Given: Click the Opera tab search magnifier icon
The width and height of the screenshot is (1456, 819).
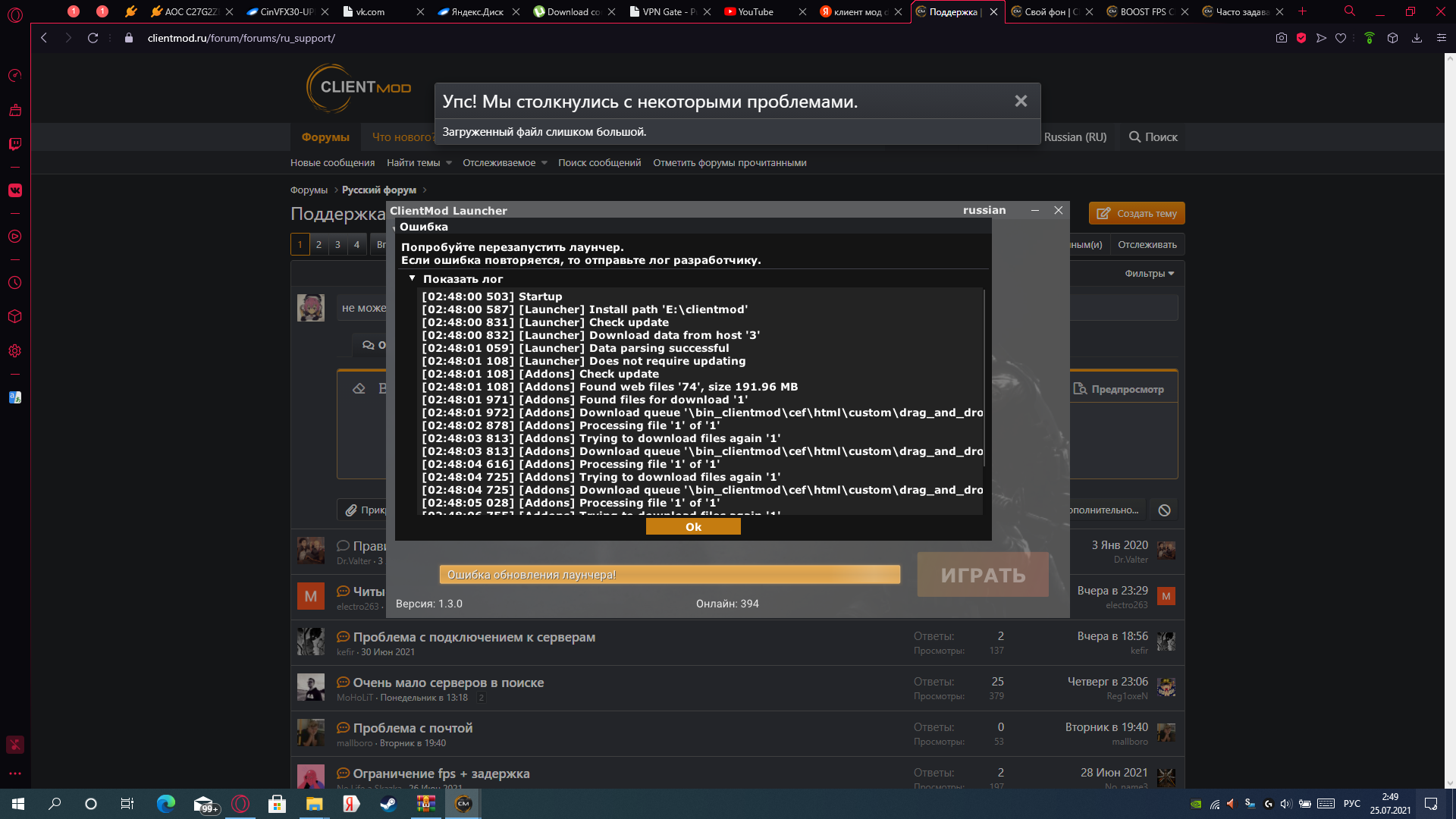Looking at the screenshot, I should 1350,11.
